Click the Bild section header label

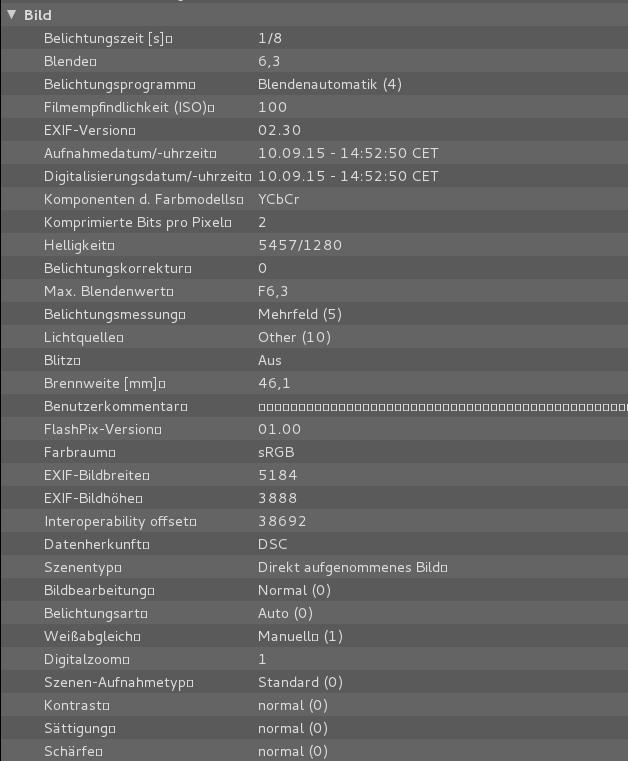pos(38,15)
